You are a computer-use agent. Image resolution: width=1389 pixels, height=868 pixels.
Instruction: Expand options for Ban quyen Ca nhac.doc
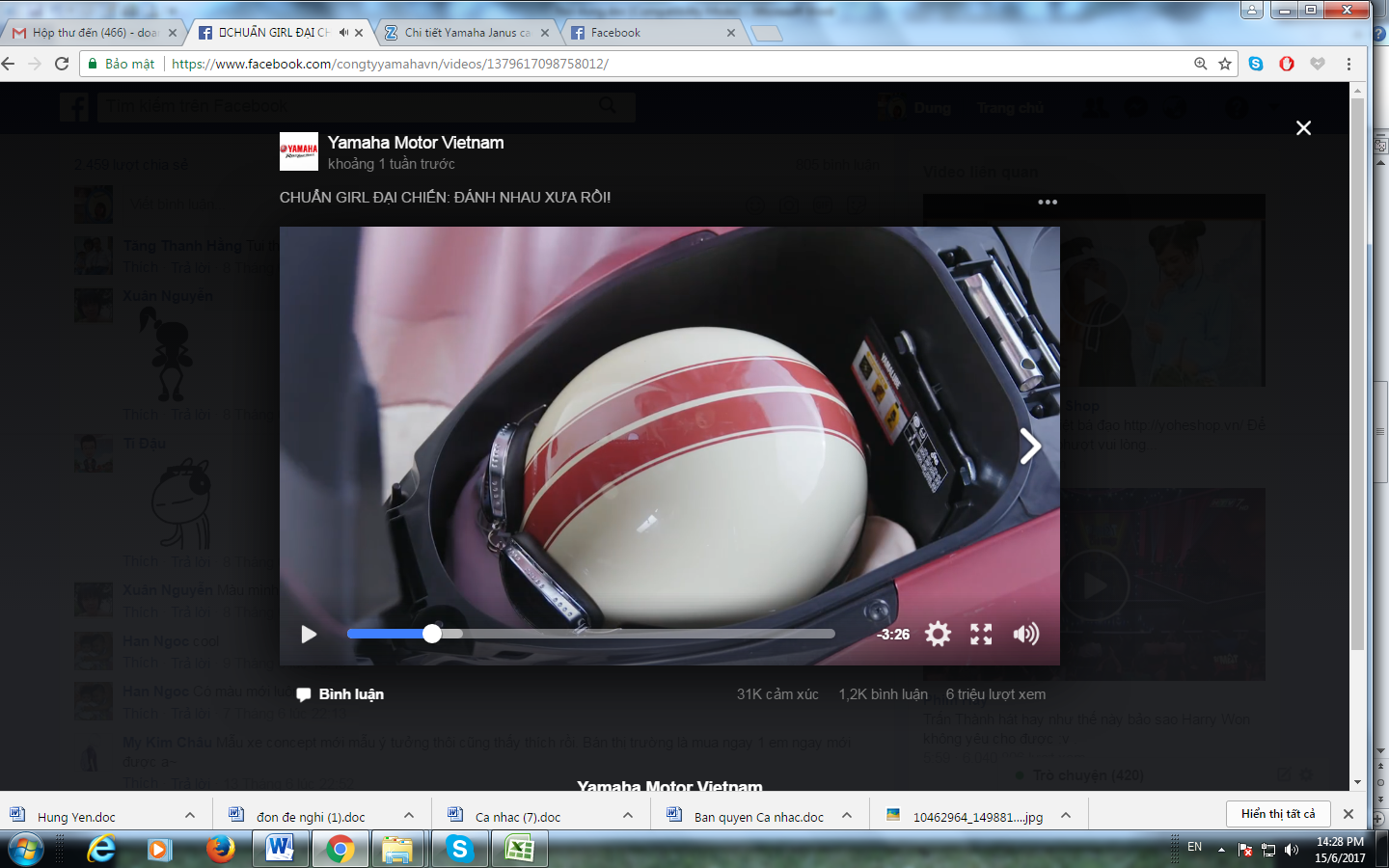point(847,816)
